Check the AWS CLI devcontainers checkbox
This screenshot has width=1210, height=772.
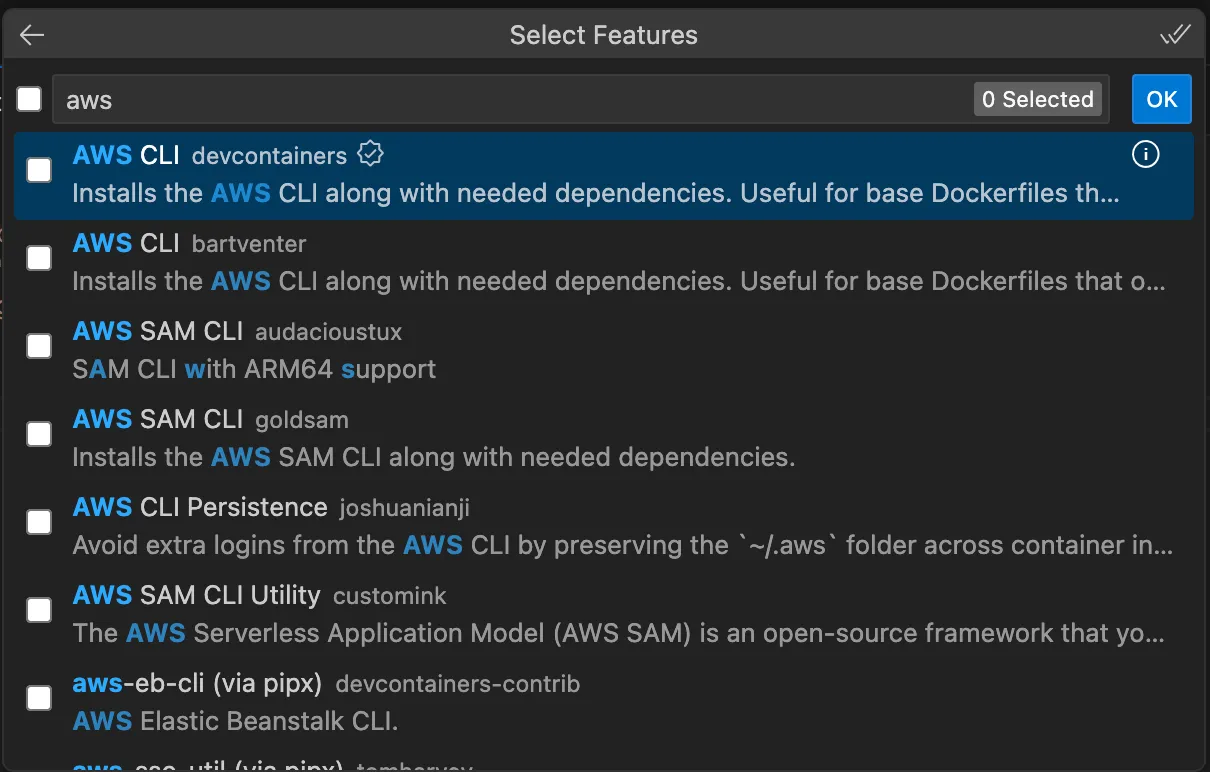point(38,170)
